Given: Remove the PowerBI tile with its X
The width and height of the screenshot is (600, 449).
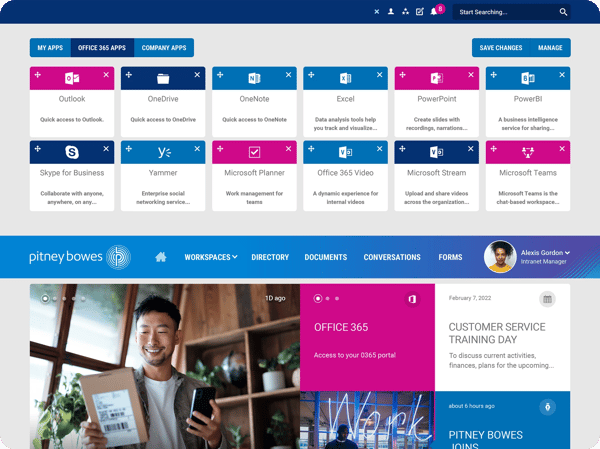Looking at the screenshot, I should (562, 75).
